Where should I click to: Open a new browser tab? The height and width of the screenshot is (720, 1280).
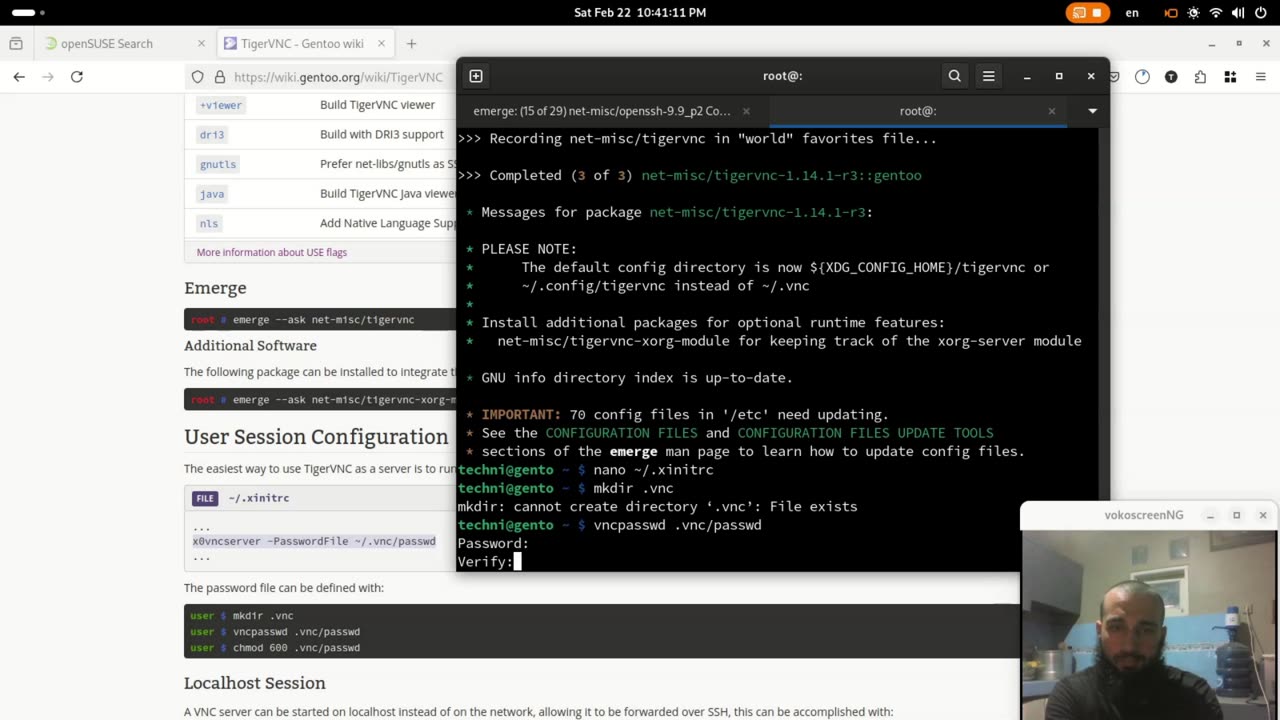pyautogui.click(x=411, y=44)
